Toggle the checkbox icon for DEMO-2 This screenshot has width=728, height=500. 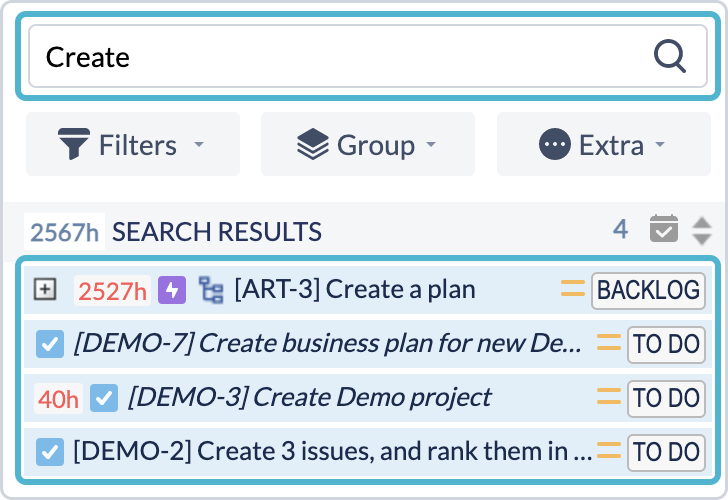pyautogui.click(x=50, y=452)
